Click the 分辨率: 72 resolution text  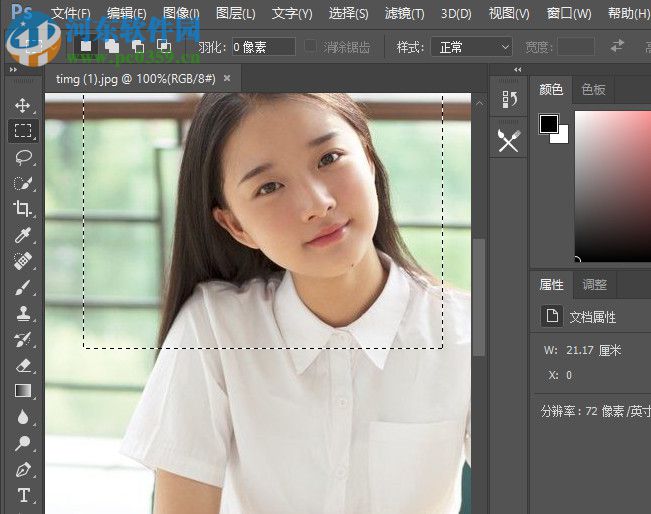595,411
